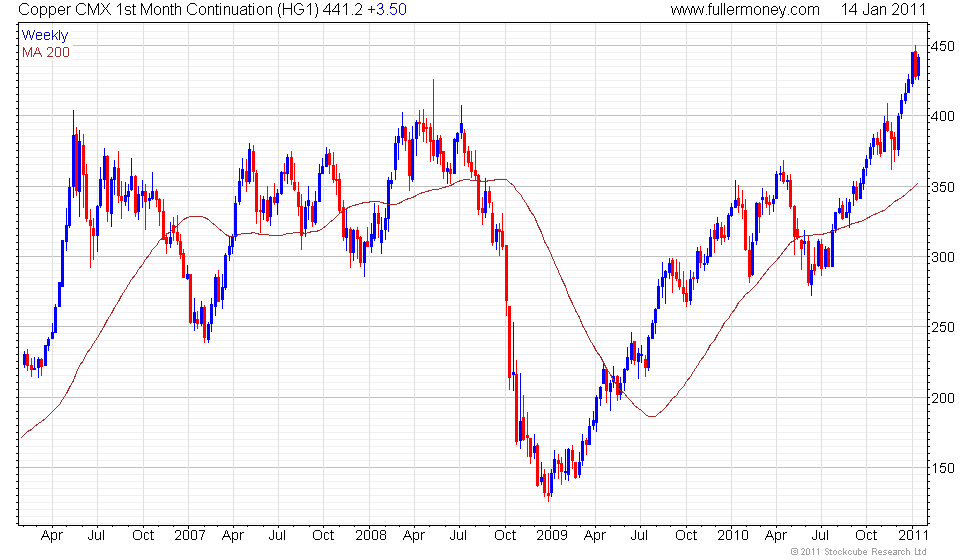Click the 300 price axis label

coord(942,257)
